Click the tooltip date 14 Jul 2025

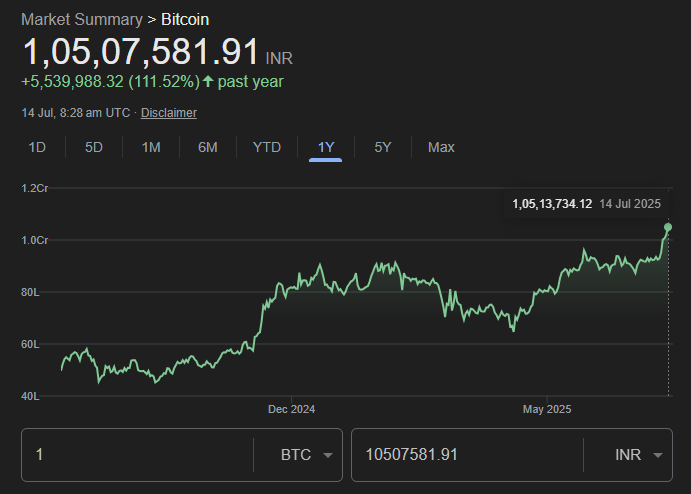click(630, 204)
